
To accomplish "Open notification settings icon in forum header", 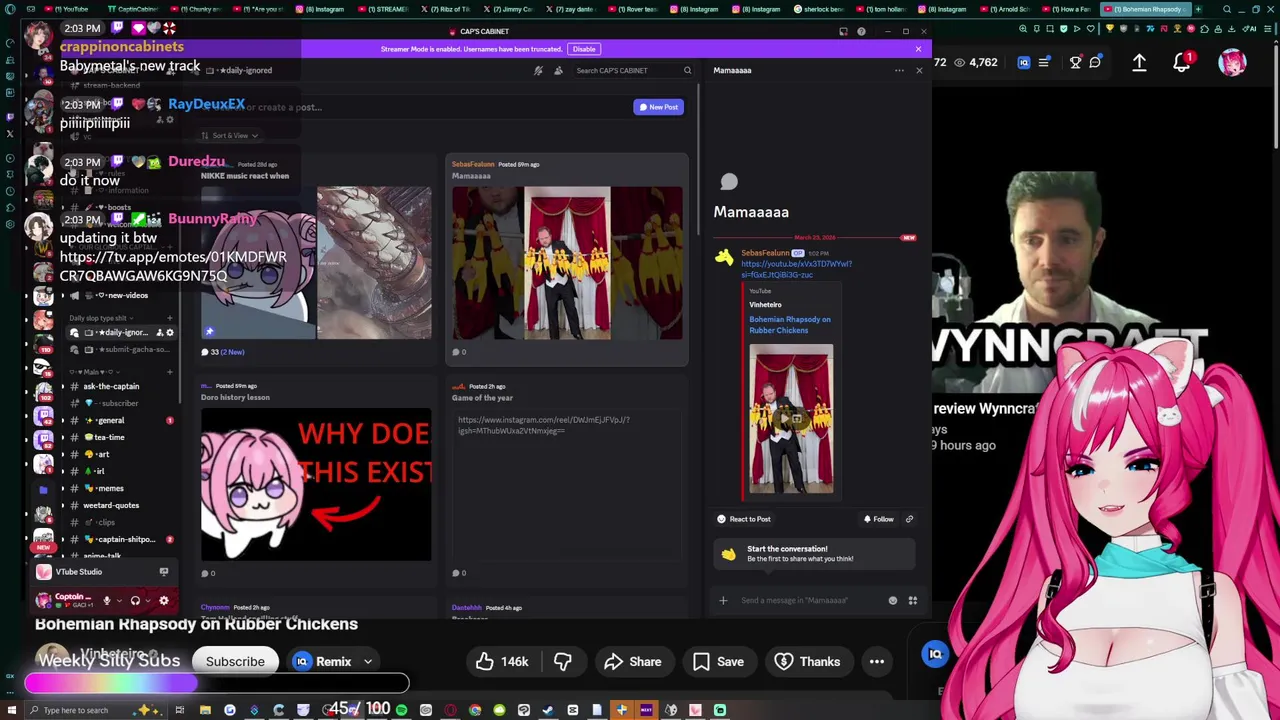I will pos(538,70).
